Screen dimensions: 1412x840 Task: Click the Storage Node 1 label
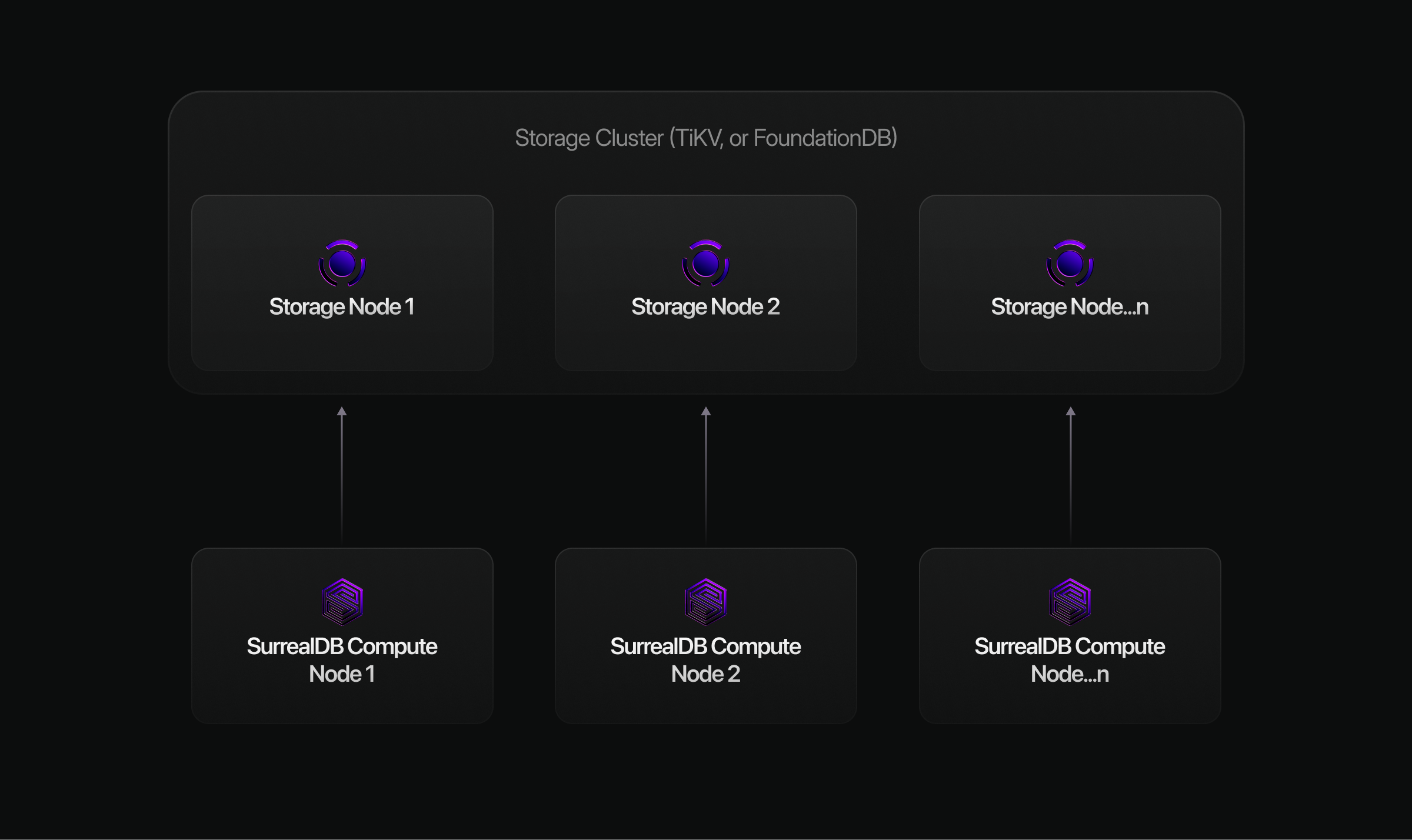342,307
